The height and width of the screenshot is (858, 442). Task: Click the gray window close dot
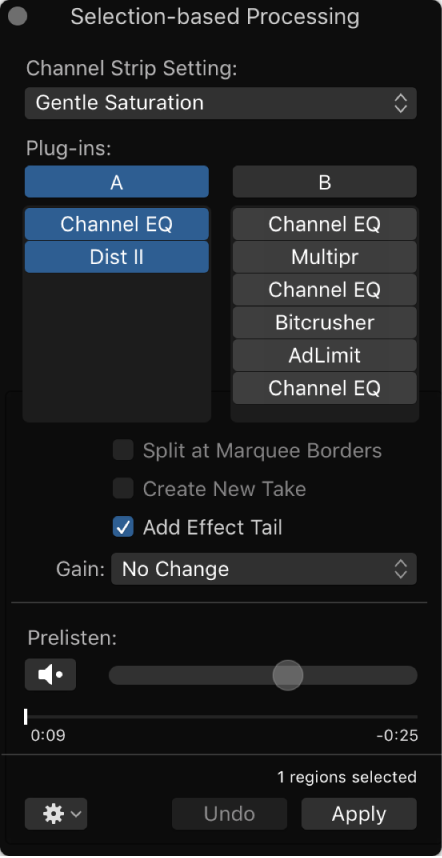pyautogui.click(x=18, y=17)
